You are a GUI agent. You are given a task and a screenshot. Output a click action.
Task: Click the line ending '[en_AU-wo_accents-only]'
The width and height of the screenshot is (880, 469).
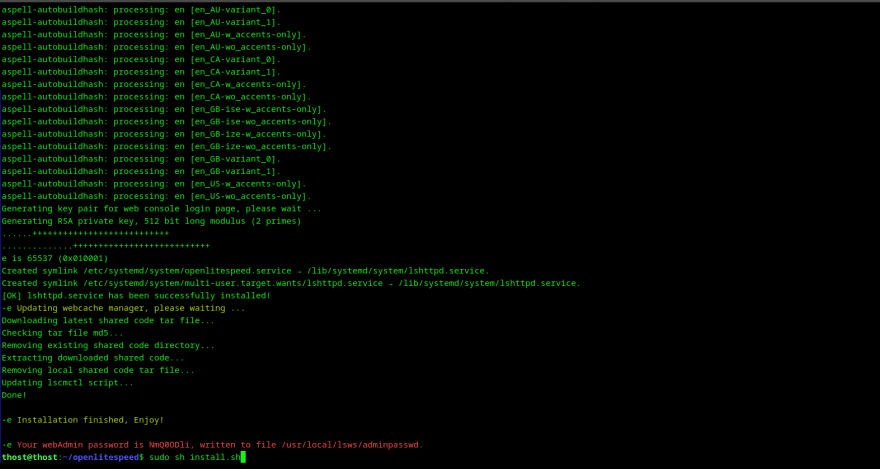tap(157, 47)
